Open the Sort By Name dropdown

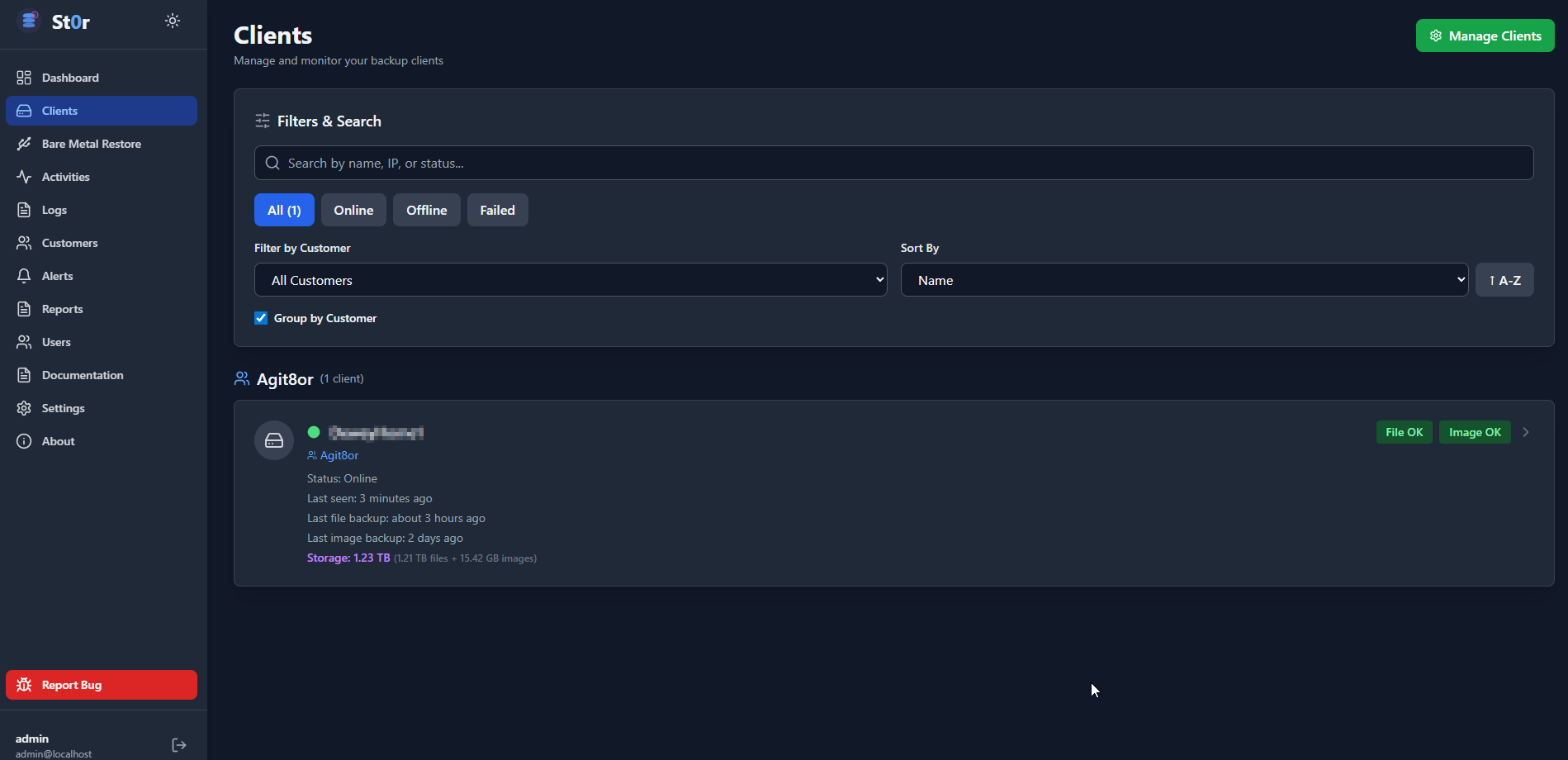point(1184,279)
